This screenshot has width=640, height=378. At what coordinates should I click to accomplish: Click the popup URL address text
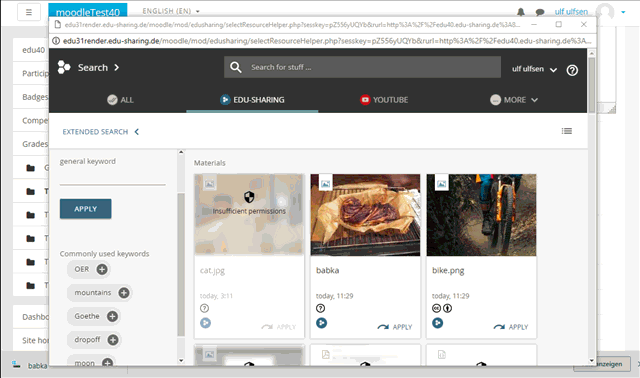click(327, 41)
